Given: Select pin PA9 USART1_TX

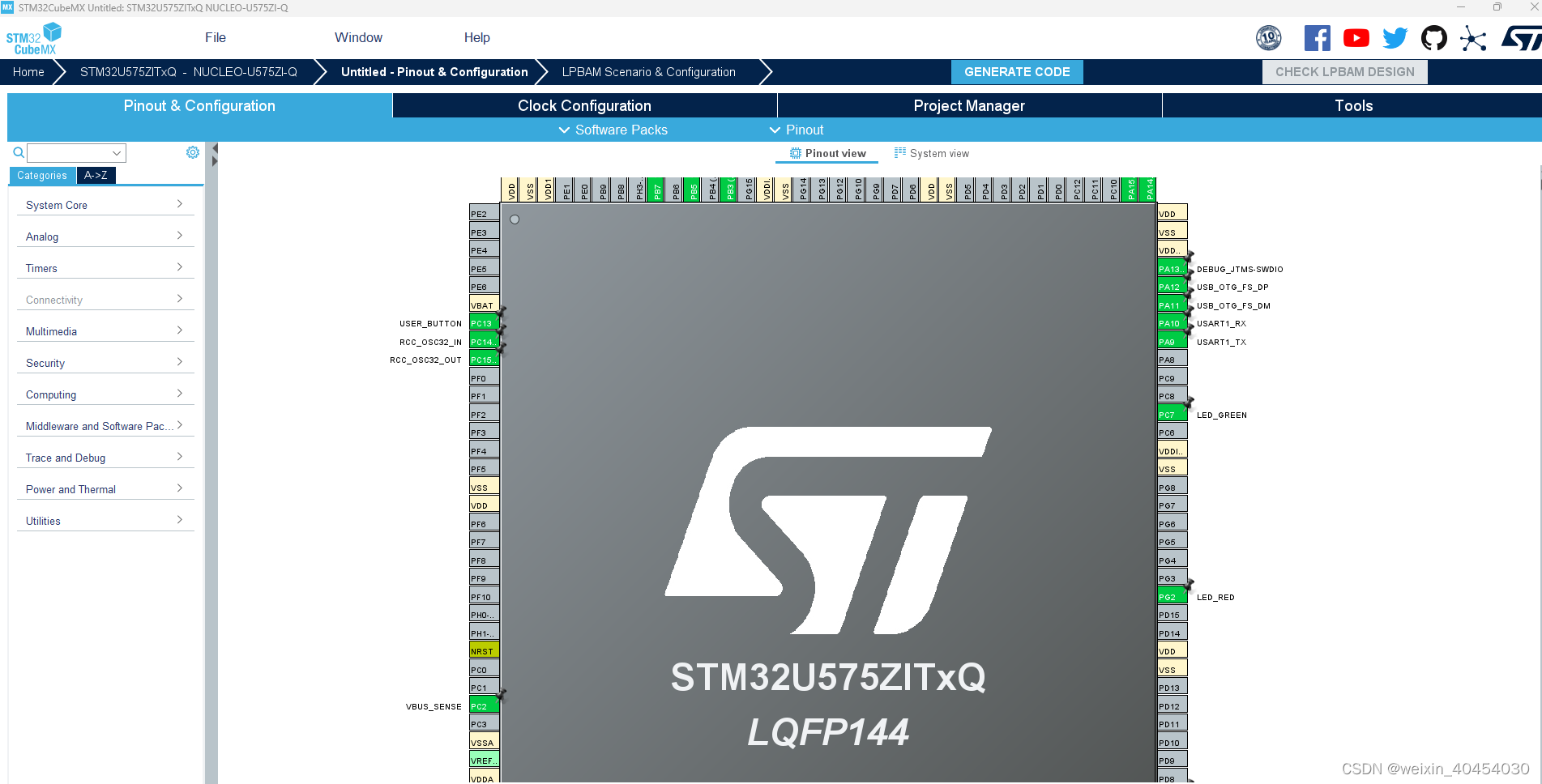Looking at the screenshot, I should pyautogui.click(x=1173, y=342).
